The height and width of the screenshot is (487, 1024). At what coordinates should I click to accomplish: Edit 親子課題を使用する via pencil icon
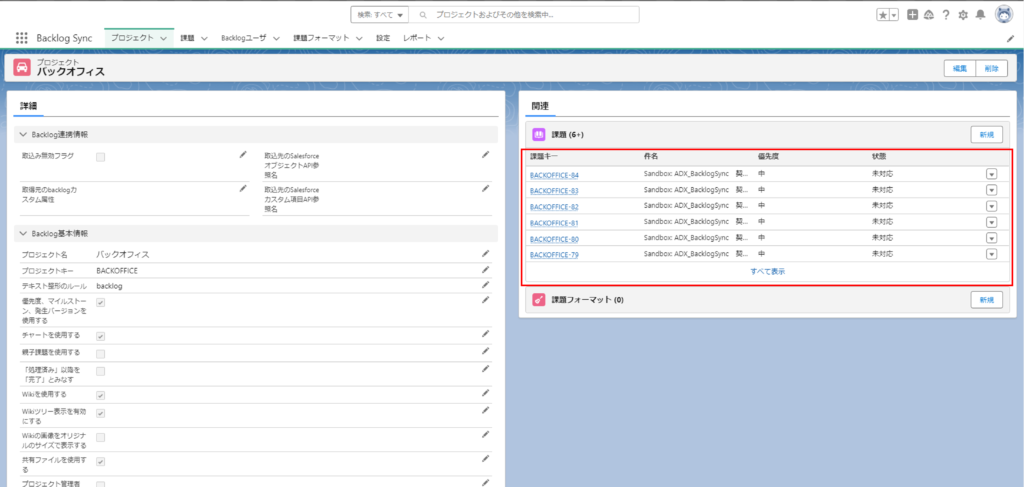click(x=485, y=351)
